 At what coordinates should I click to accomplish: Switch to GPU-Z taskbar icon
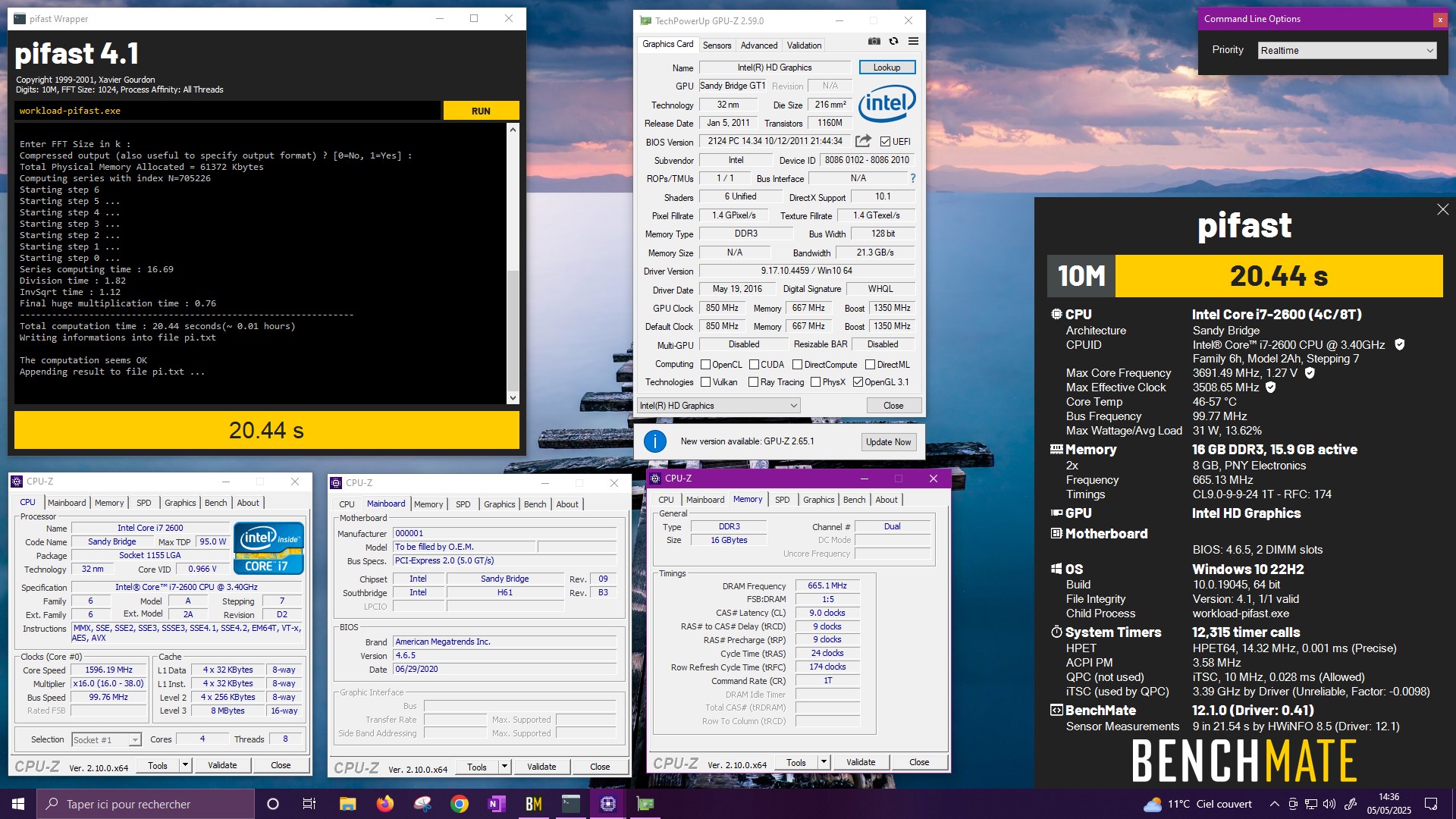point(645,804)
